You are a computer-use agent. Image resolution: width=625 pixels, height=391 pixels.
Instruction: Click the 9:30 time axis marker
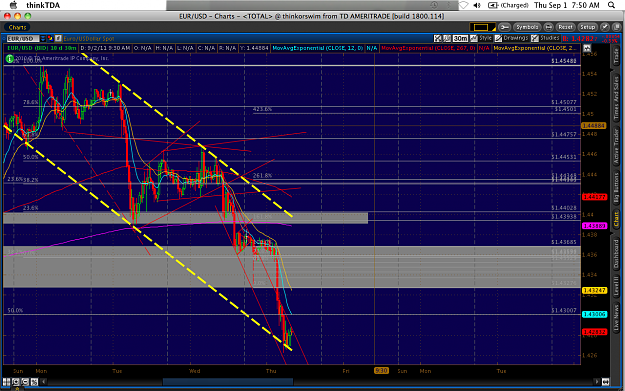click(381, 371)
